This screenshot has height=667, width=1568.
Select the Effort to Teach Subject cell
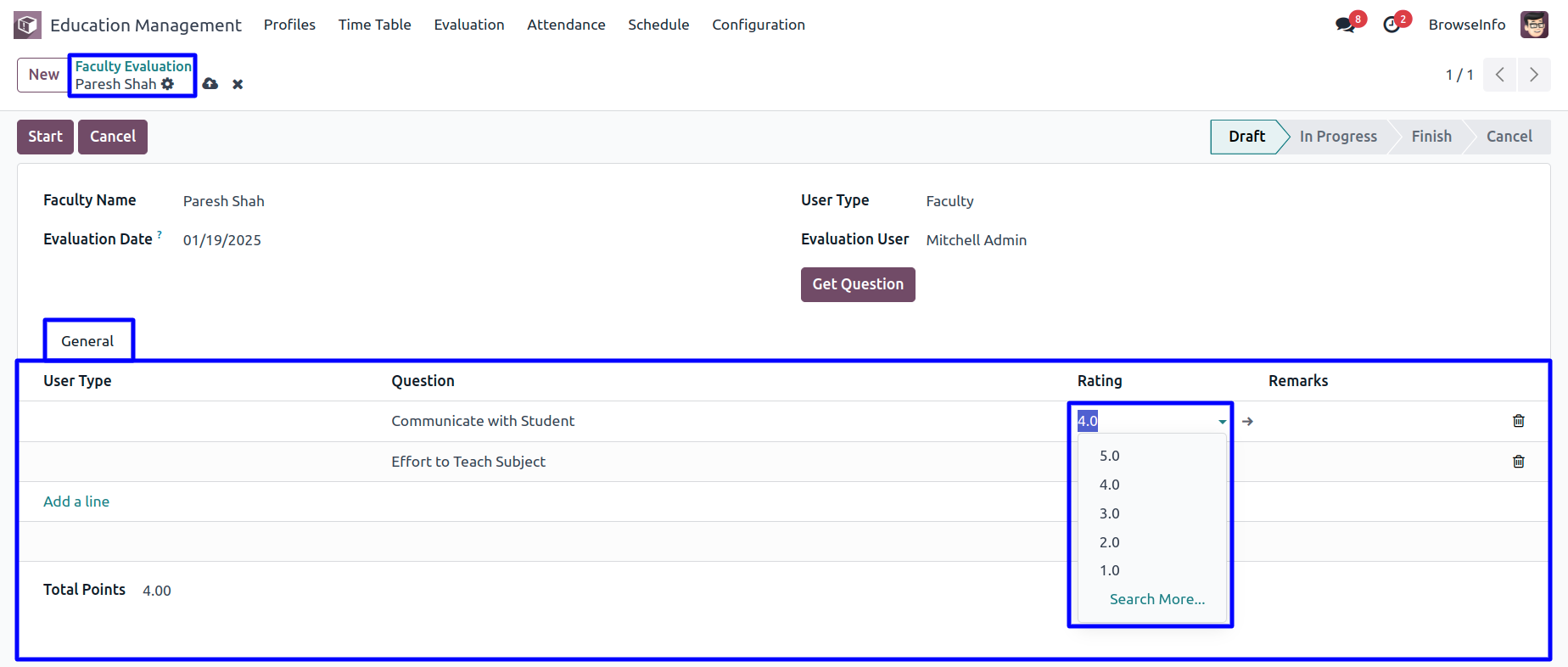click(468, 462)
